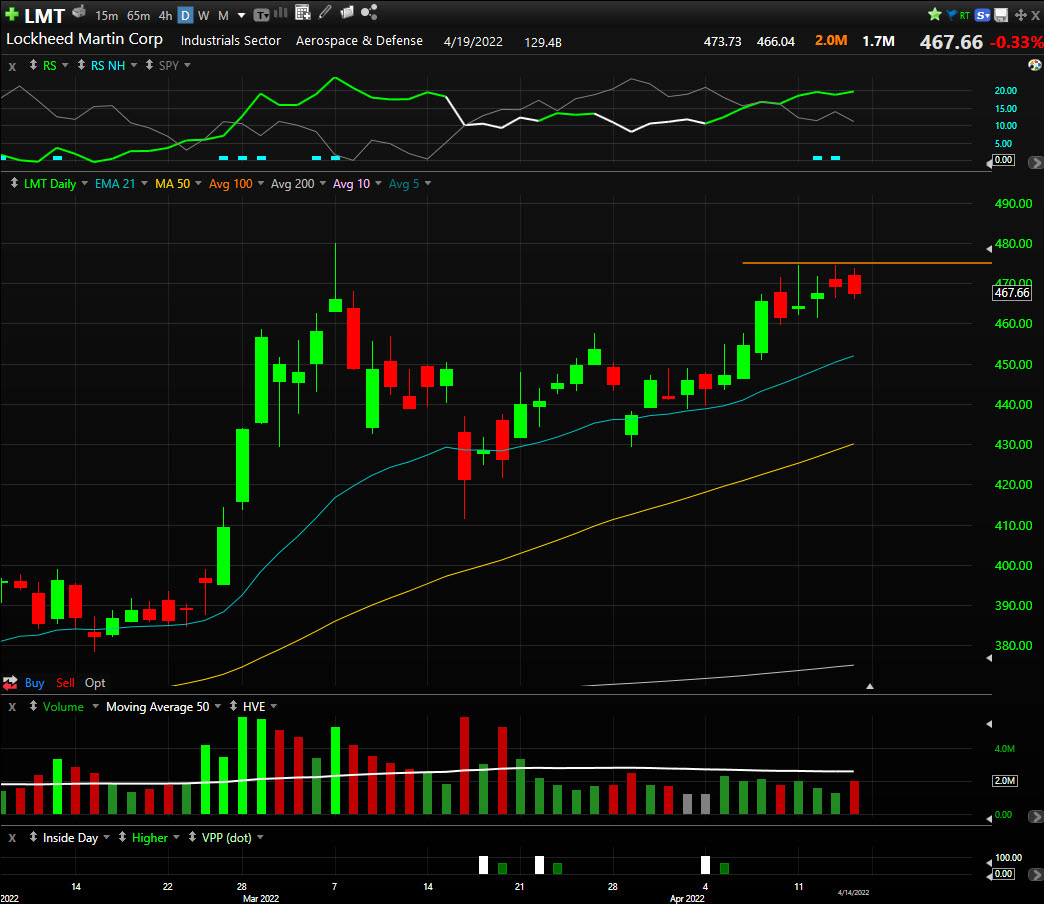Open the chart template T menu icon

261,15
